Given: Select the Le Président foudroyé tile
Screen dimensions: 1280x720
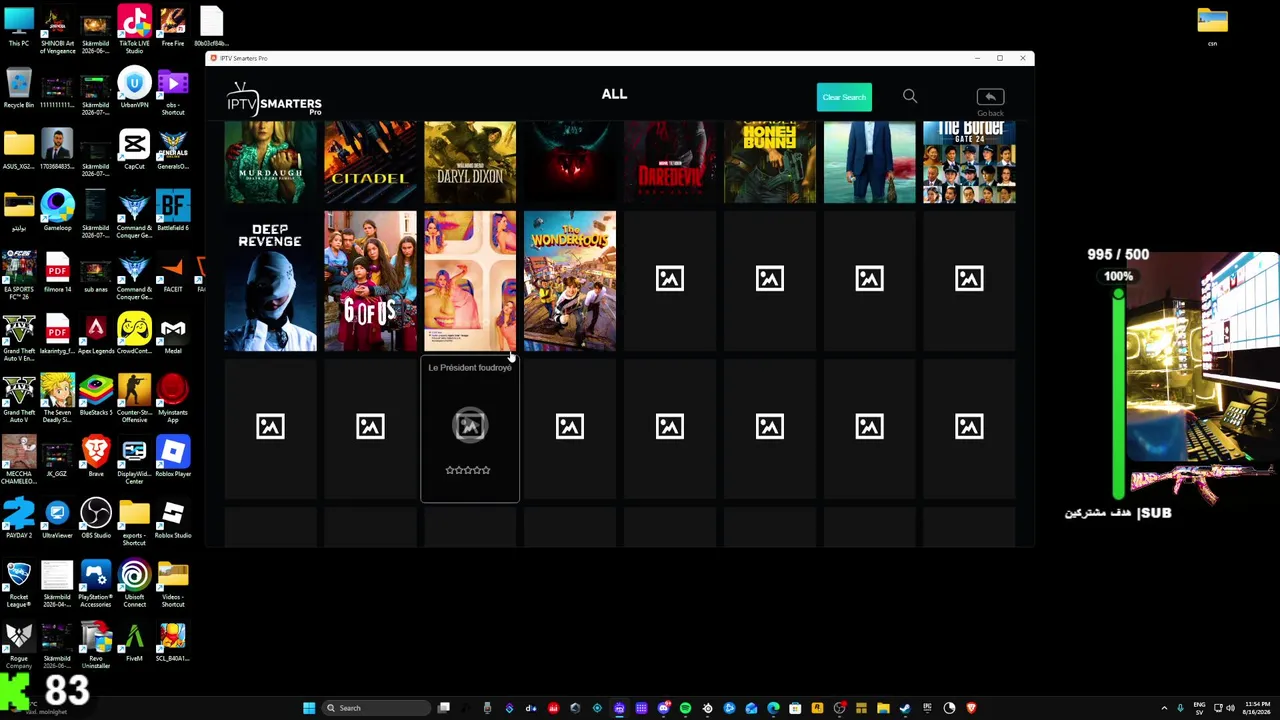Looking at the screenshot, I should [470, 428].
